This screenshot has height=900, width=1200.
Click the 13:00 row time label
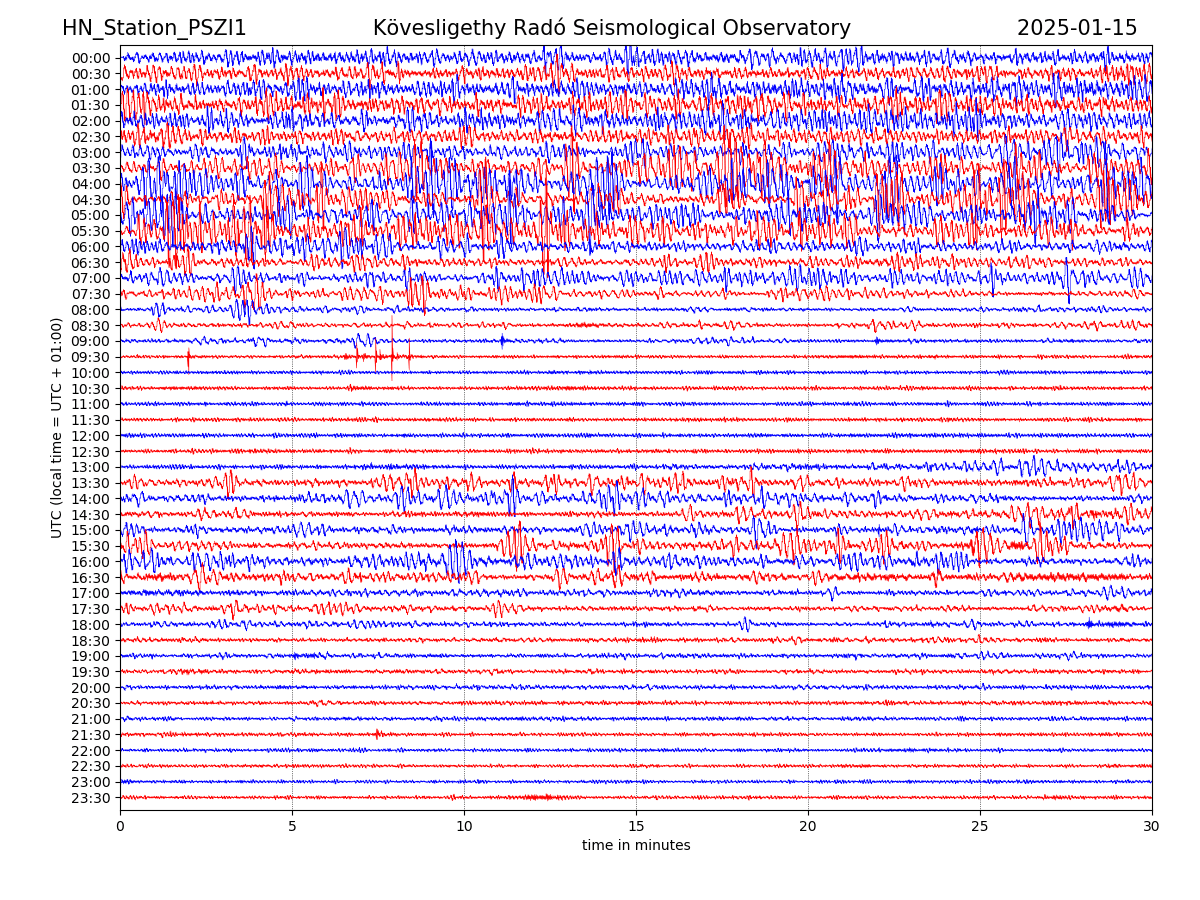pos(90,467)
